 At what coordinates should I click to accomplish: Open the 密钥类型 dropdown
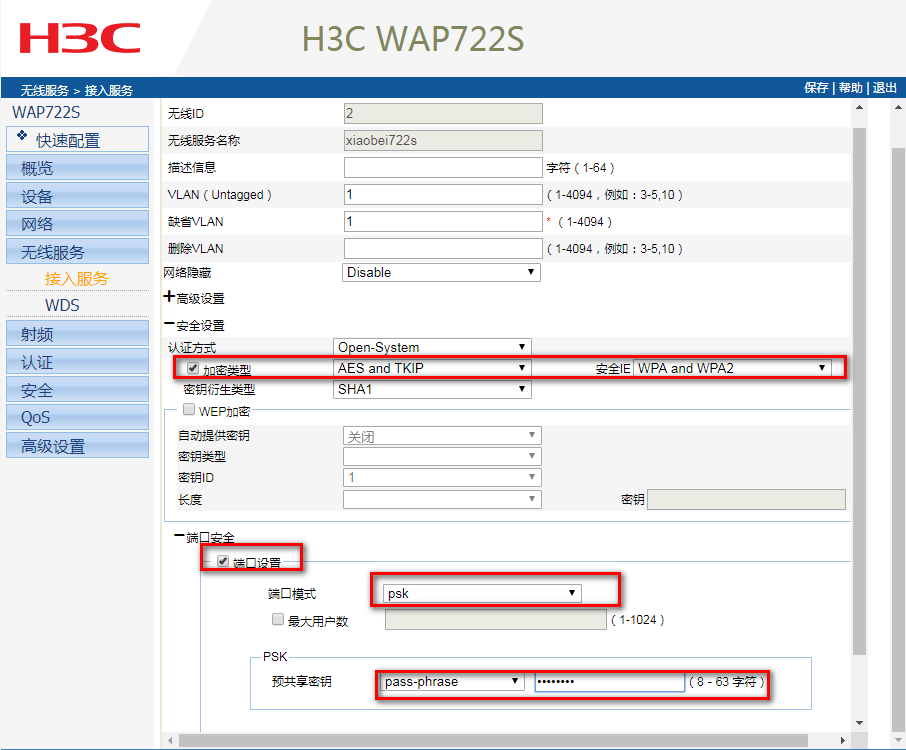tap(442, 456)
